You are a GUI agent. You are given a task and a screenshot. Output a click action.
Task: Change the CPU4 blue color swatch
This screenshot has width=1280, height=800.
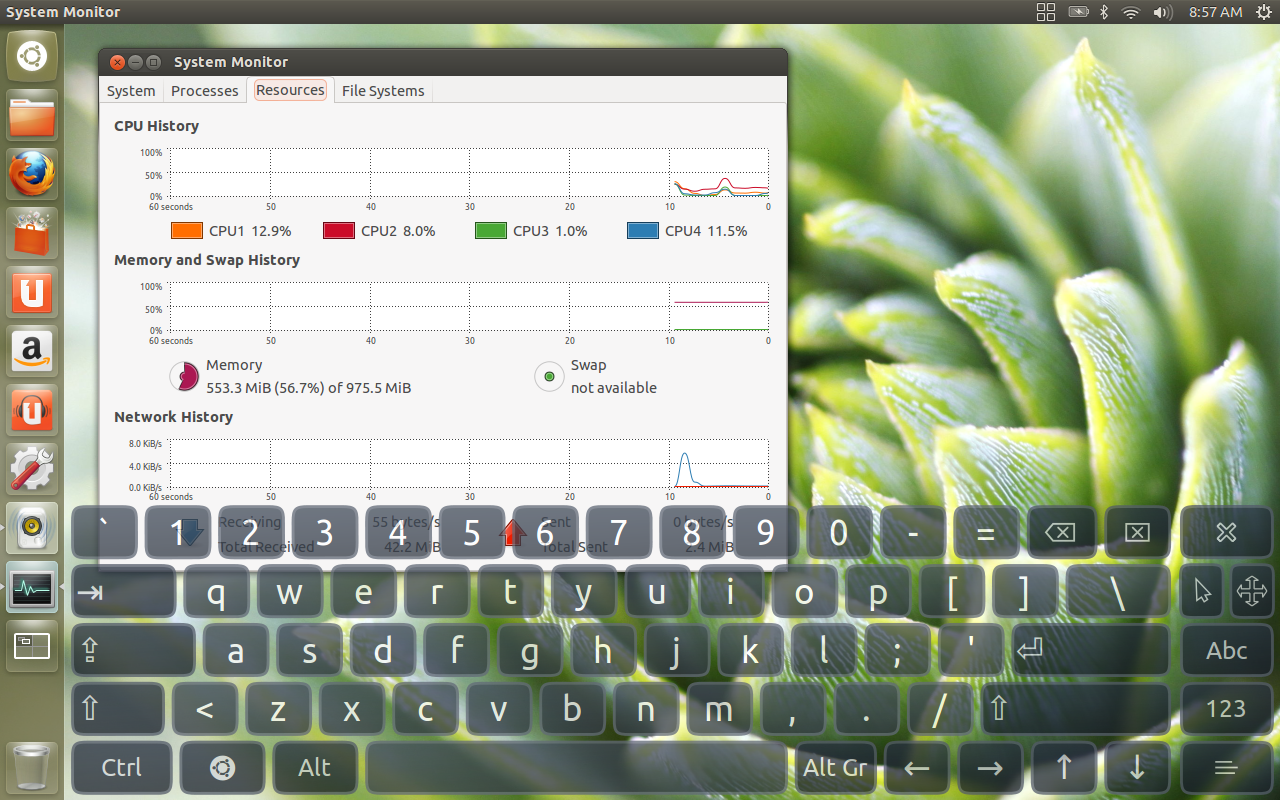click(643, 231)
